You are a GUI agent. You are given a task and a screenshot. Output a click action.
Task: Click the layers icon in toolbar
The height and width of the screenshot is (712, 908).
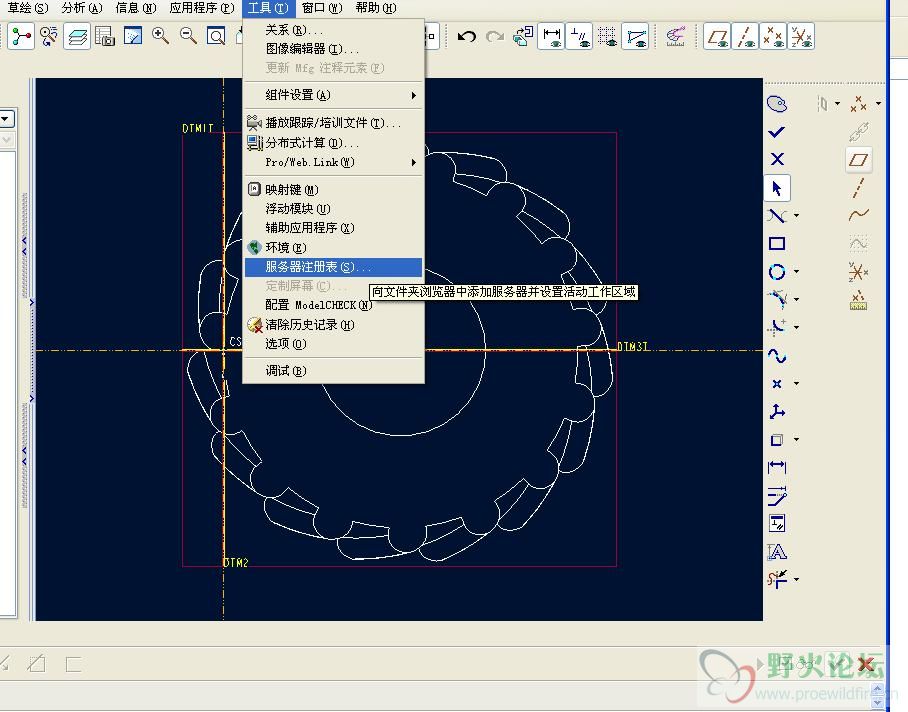pos(77,36)
